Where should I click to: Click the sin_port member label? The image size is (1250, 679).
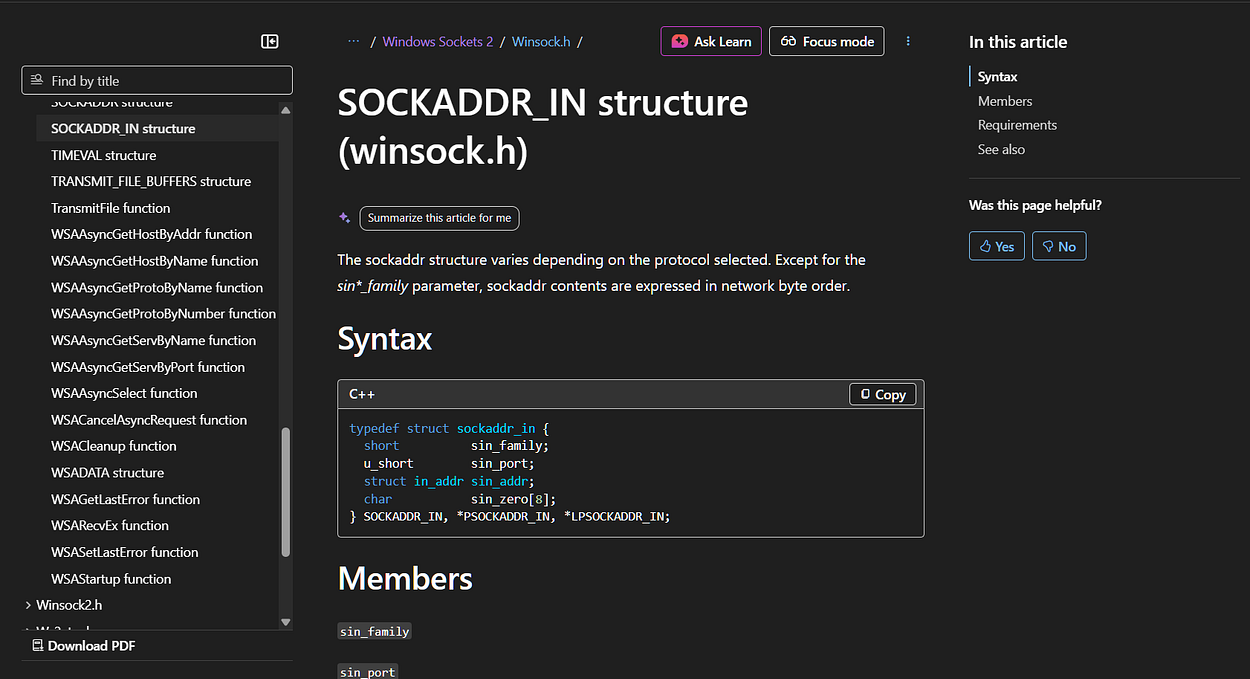tap(367, 672)
